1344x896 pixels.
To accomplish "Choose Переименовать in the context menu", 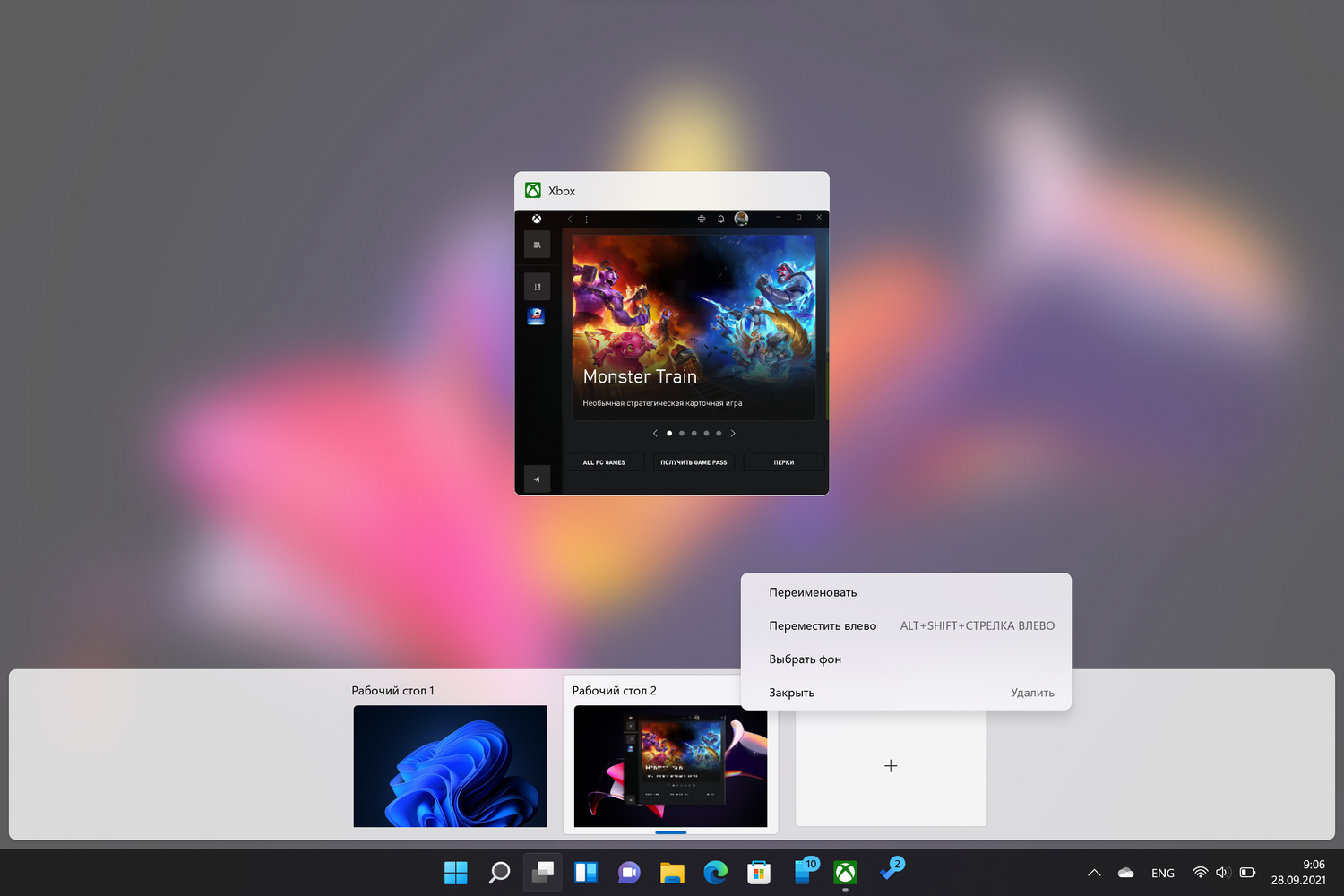I will tap(906, 592).
